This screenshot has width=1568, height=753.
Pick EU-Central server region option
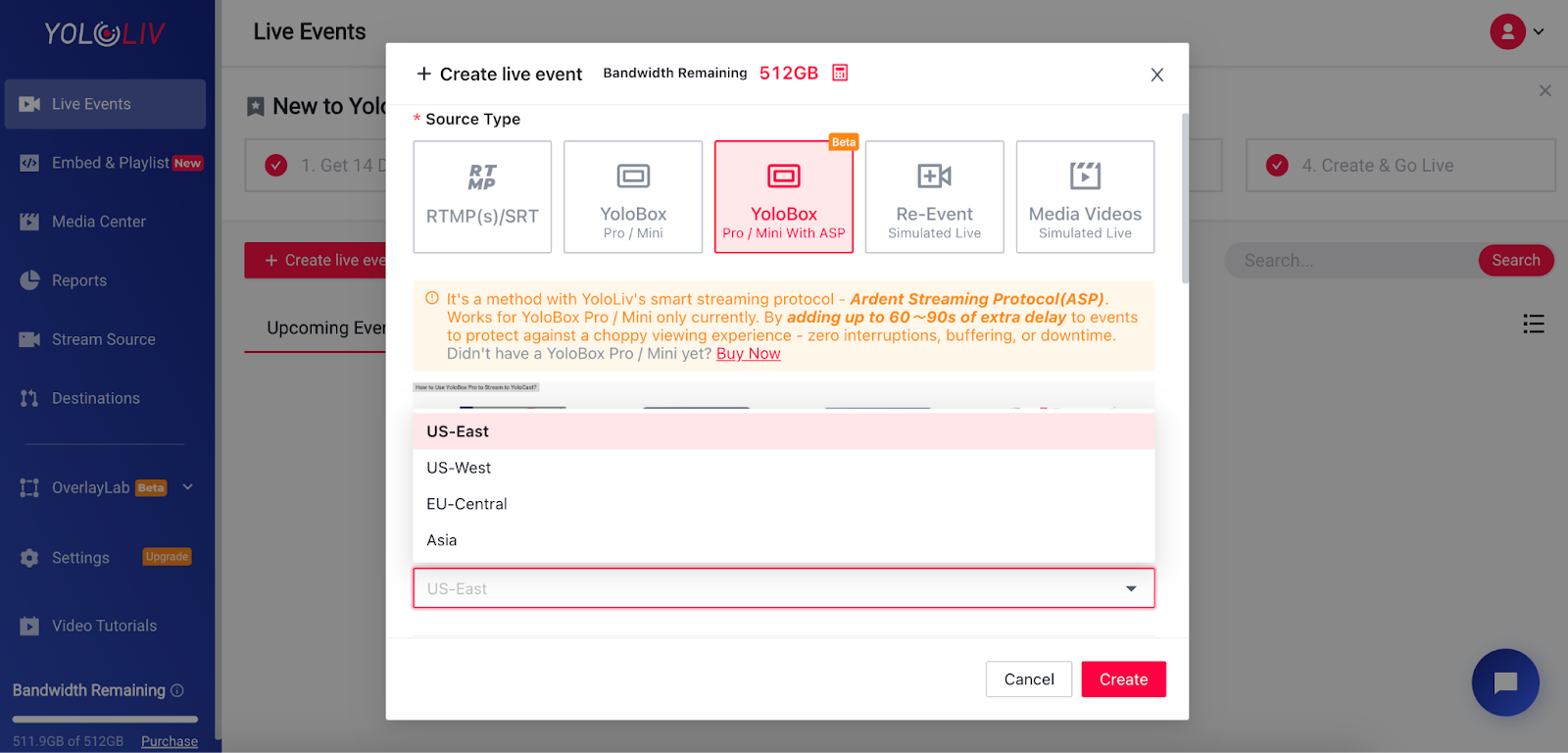[784, 504]
